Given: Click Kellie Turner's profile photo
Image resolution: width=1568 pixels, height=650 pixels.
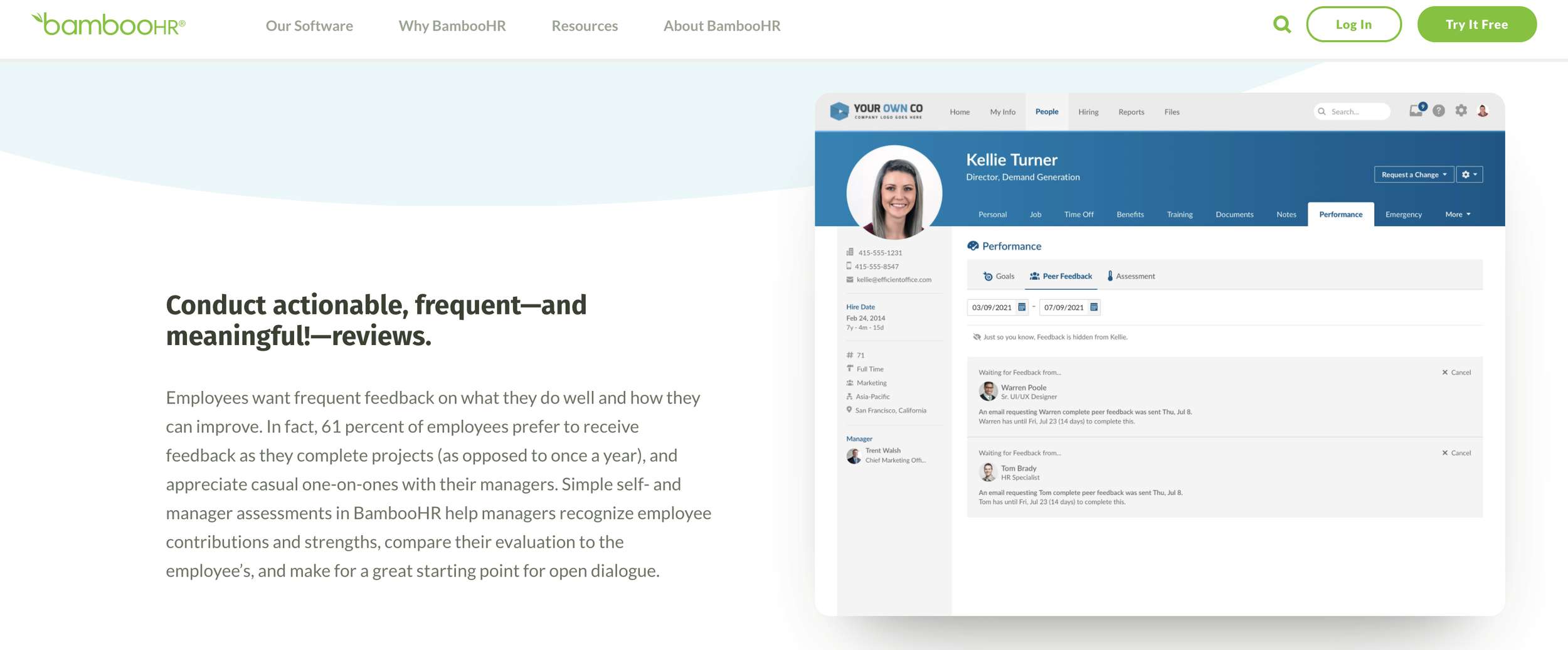Looking at the screenshot, I should (x=894, y=193).
